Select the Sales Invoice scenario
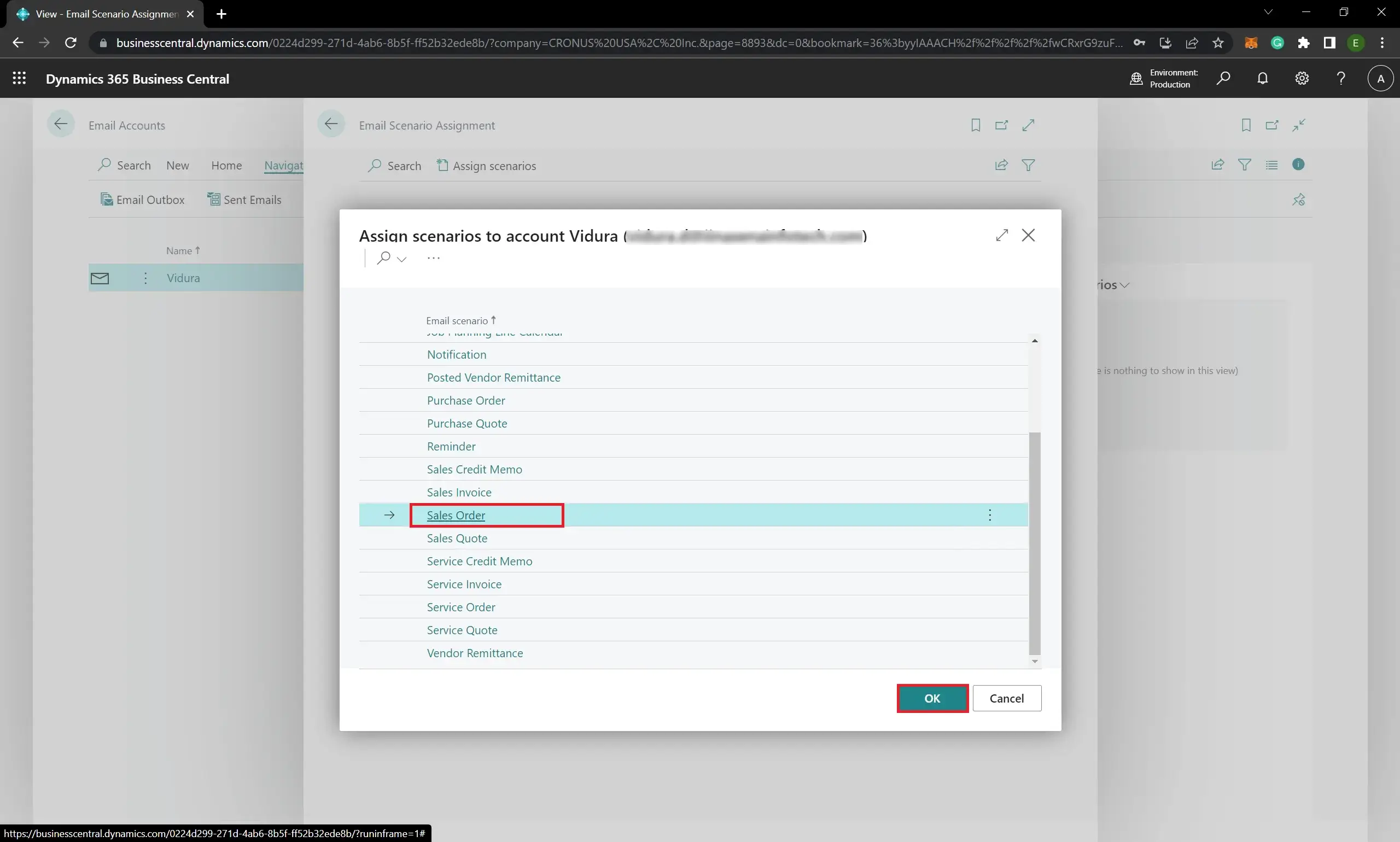The height and width of the screenshot is (842, 1400). [459, 493]
